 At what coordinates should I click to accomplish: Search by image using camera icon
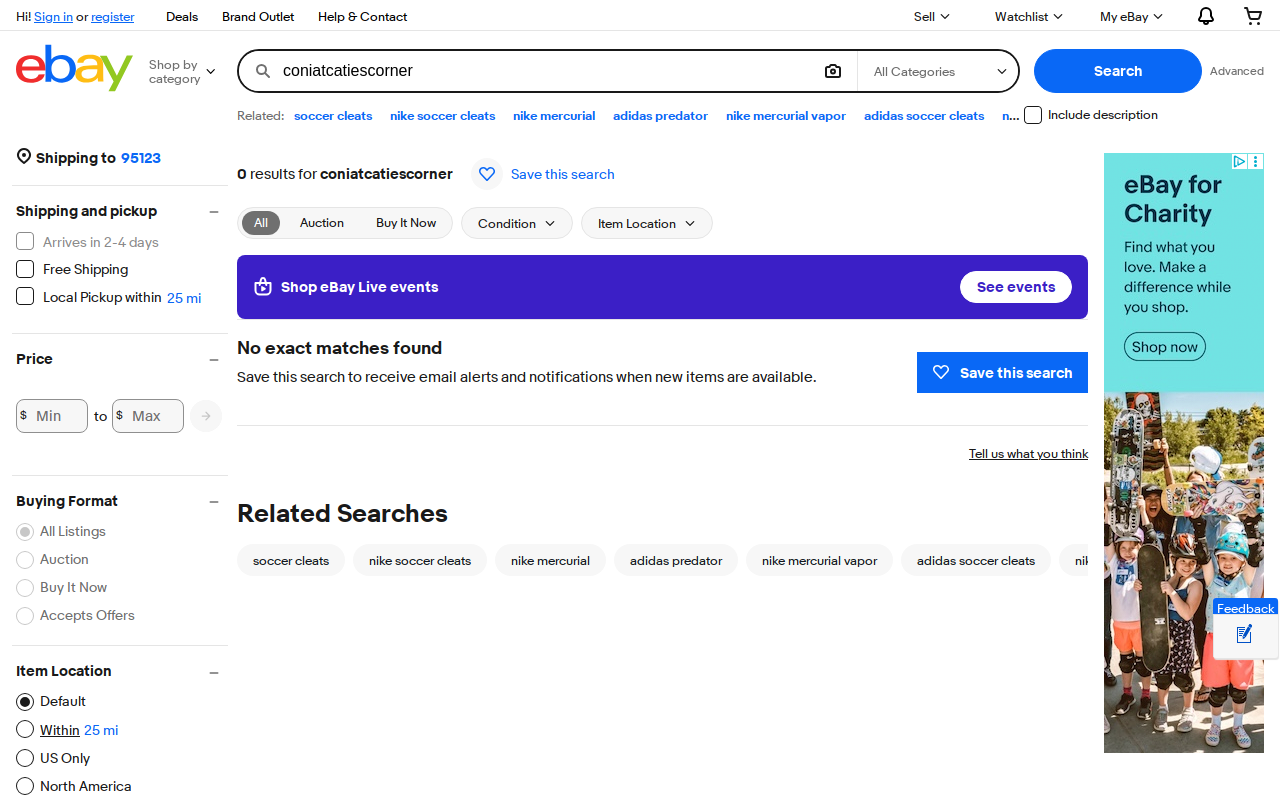click(x=833, y=71)
